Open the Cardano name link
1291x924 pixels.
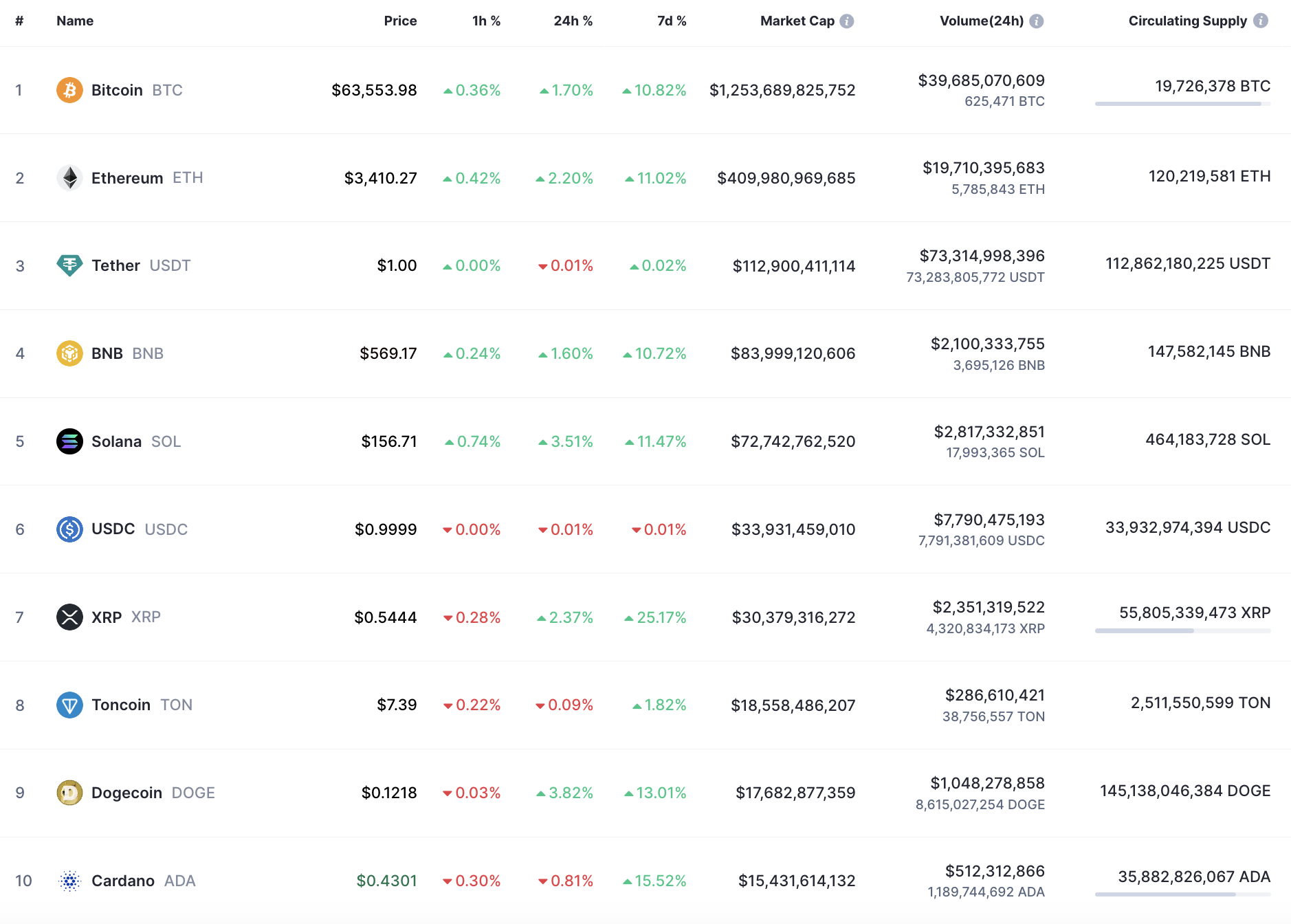[x=123, y=881]
